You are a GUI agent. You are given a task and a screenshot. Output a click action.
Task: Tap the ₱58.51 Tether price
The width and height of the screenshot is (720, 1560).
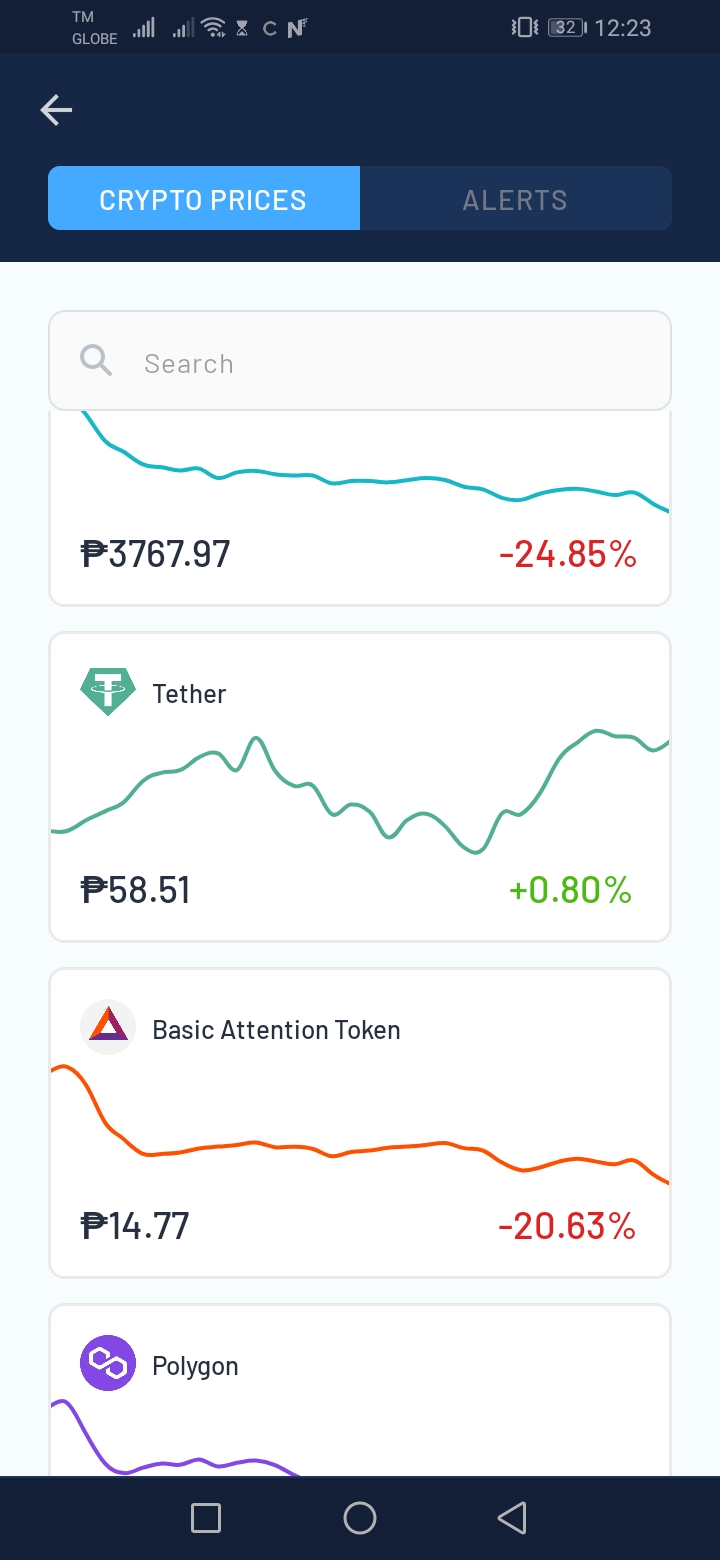point(135,889)
